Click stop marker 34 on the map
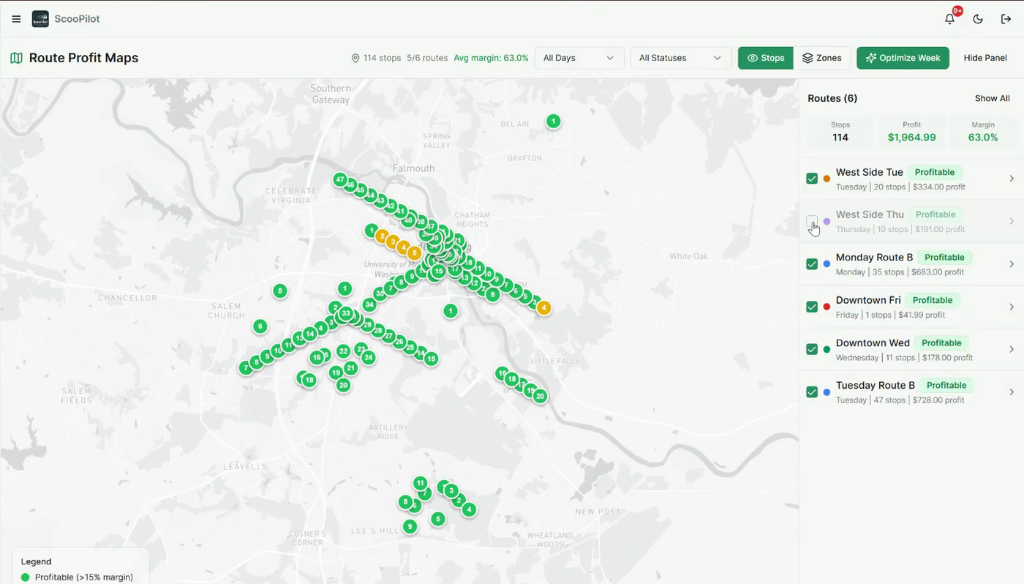The width and height of the screenshot is (1024, 584). 370,304
